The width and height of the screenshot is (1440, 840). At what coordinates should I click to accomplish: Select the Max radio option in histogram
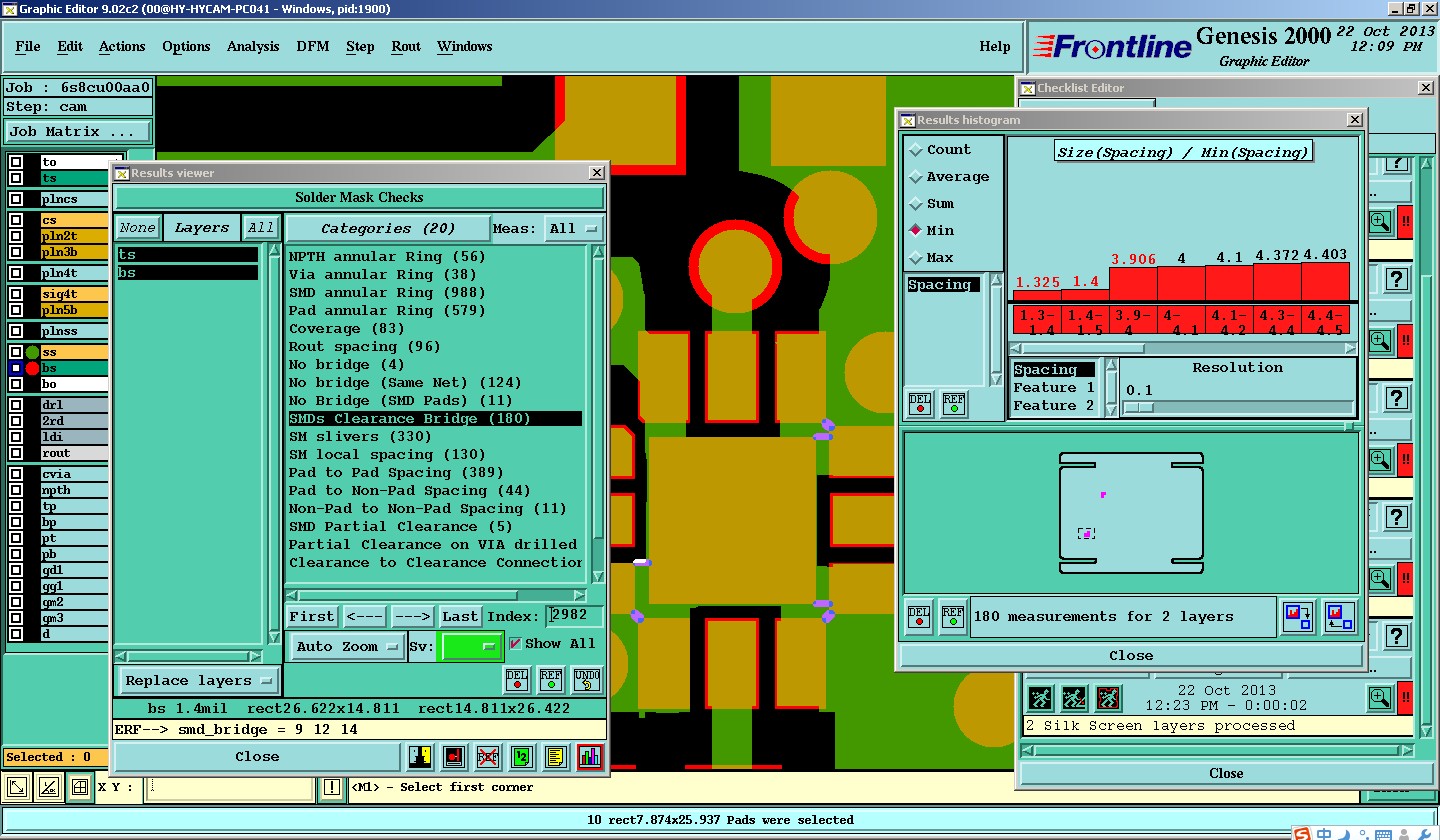pyautogui.click(x=916, y=258)
